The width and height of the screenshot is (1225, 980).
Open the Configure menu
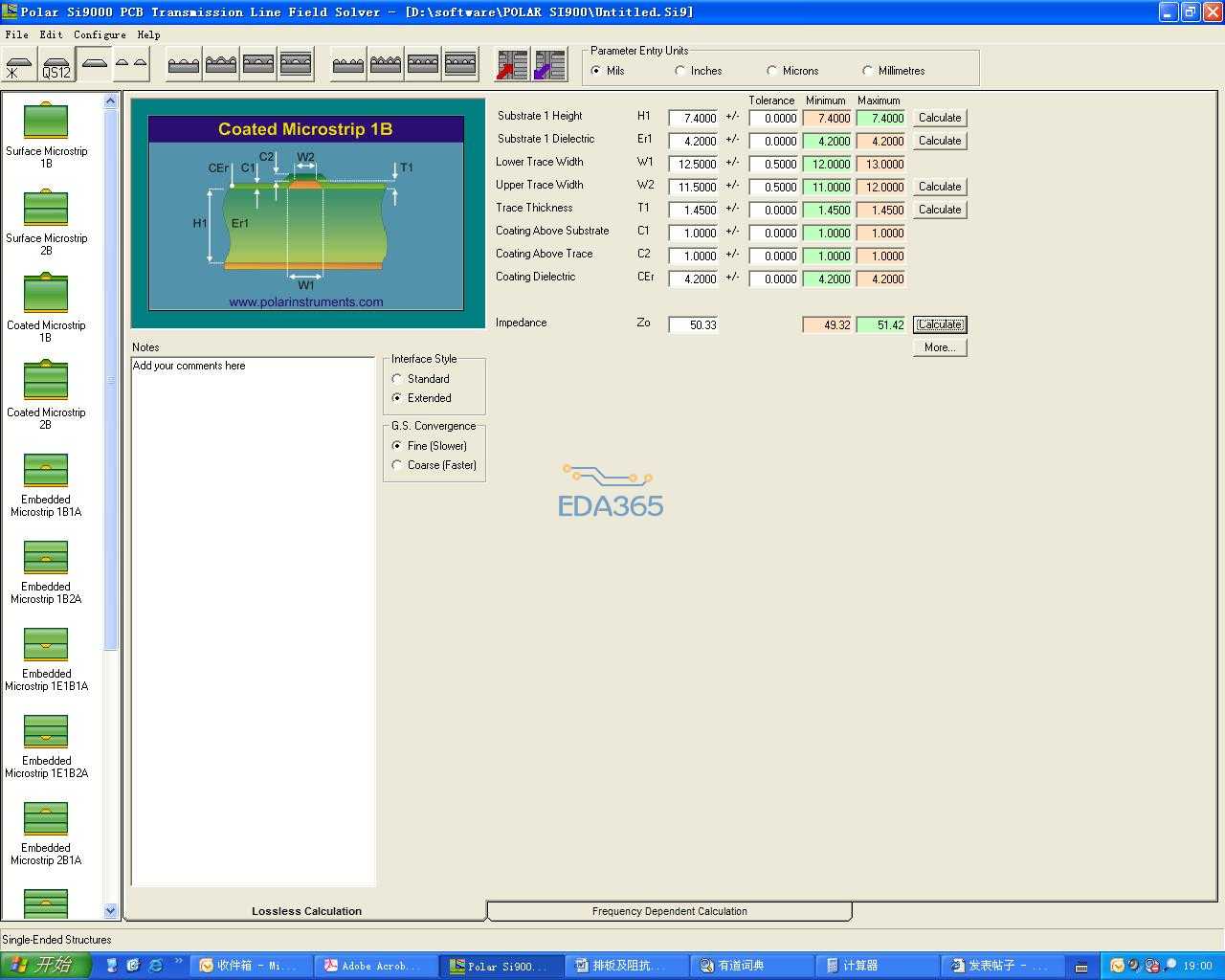pyautogui.click(x=100, y=34)
